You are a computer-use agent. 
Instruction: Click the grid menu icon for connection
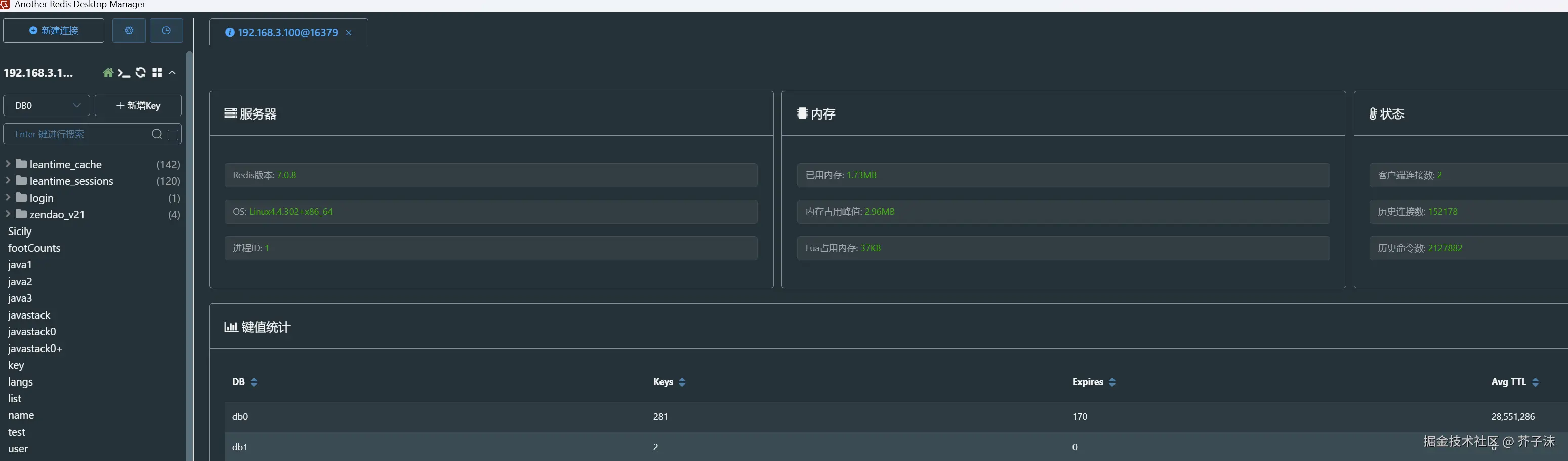click(157, 73)
